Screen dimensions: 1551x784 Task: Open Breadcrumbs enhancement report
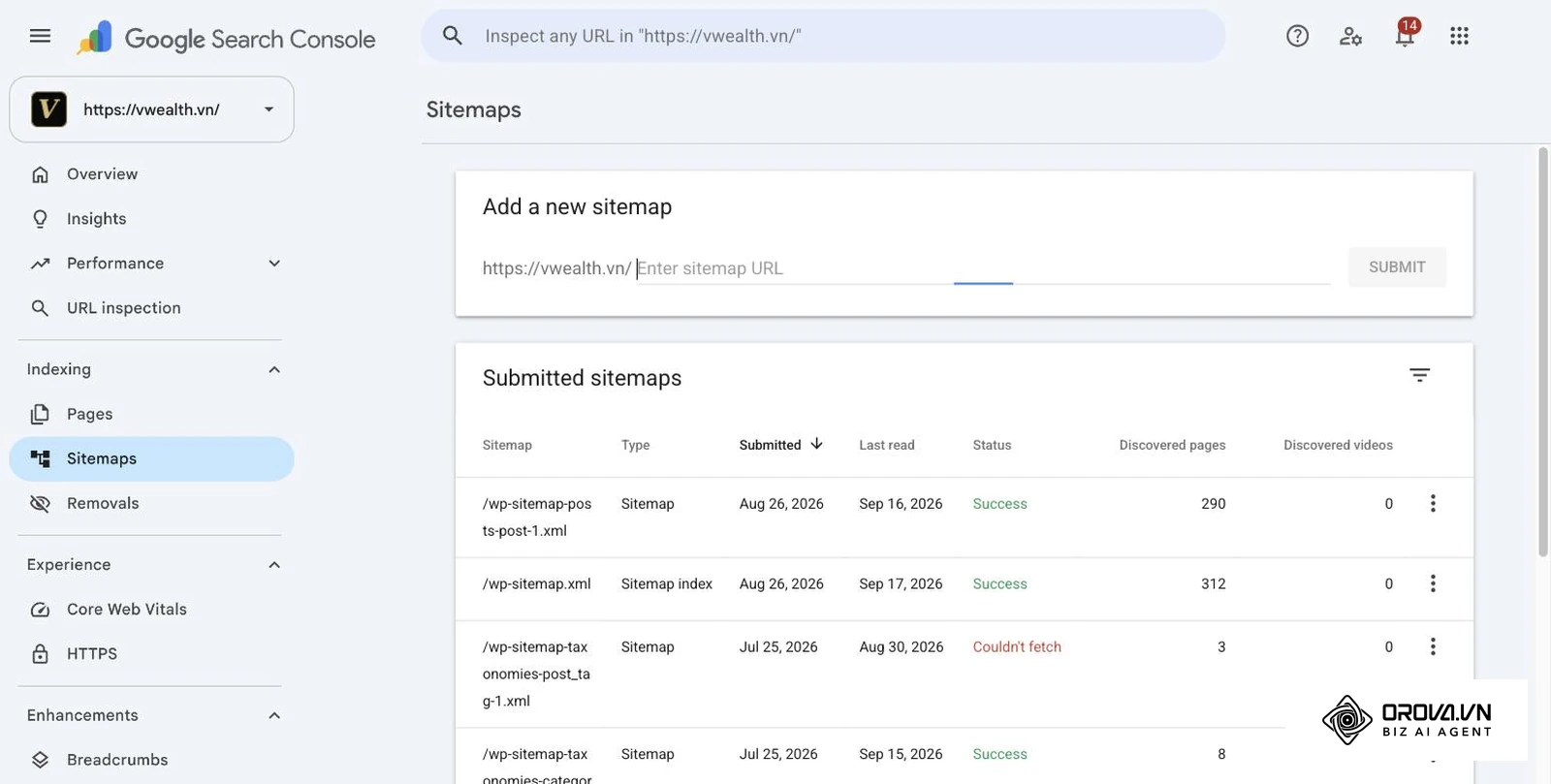click(x=151, y=760)
